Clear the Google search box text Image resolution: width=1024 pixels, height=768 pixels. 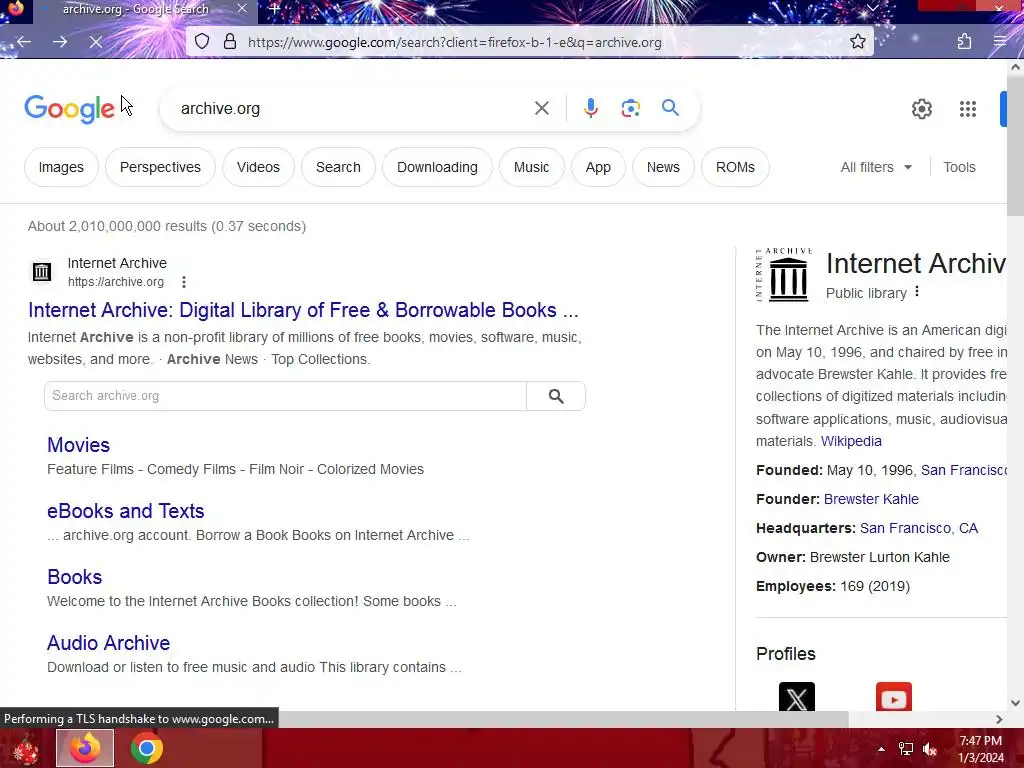[x=541, y=108]
